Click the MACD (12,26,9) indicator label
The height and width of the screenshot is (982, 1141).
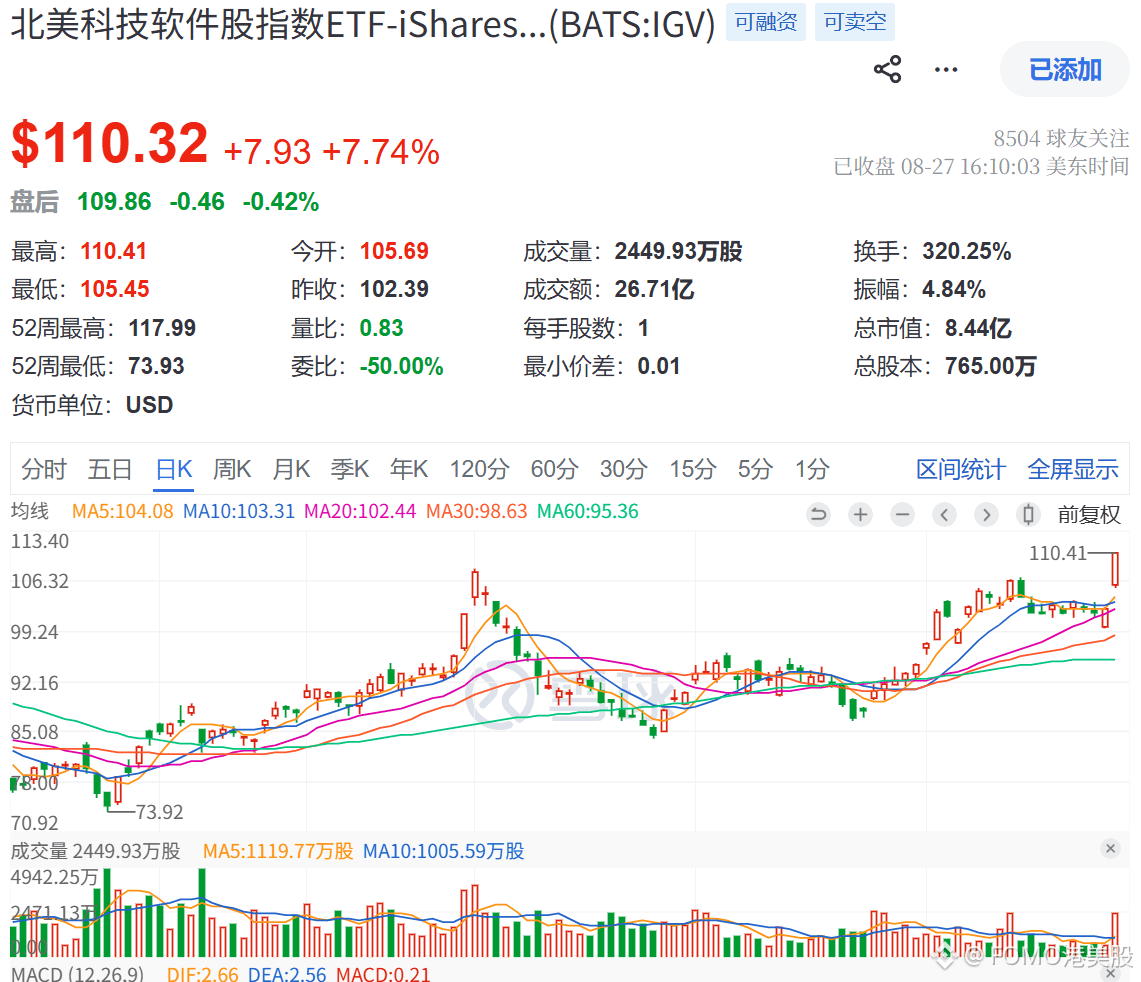(x=77, y=973)
